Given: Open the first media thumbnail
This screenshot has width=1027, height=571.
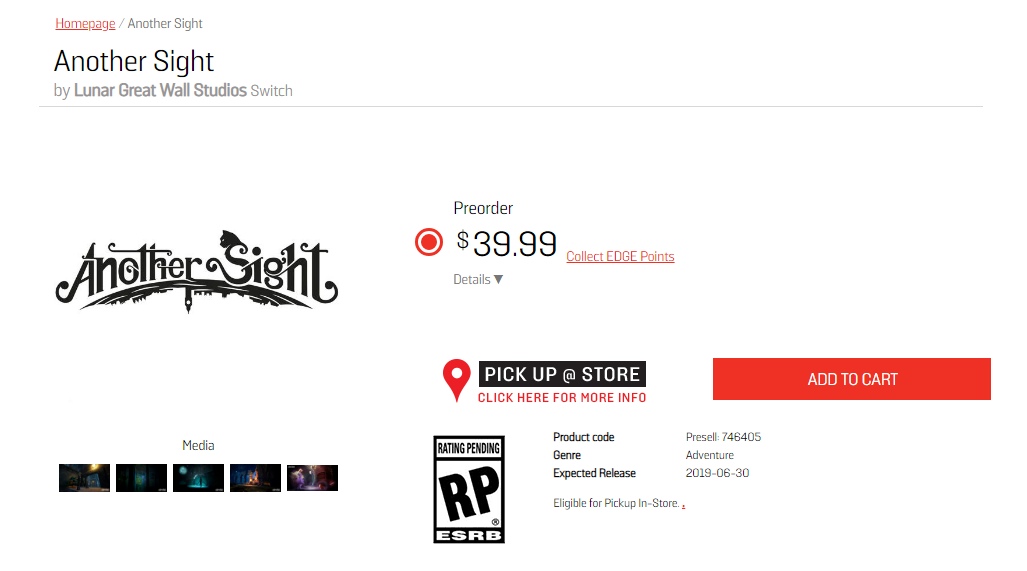Looking at the screenshot, I should [84, 478].
